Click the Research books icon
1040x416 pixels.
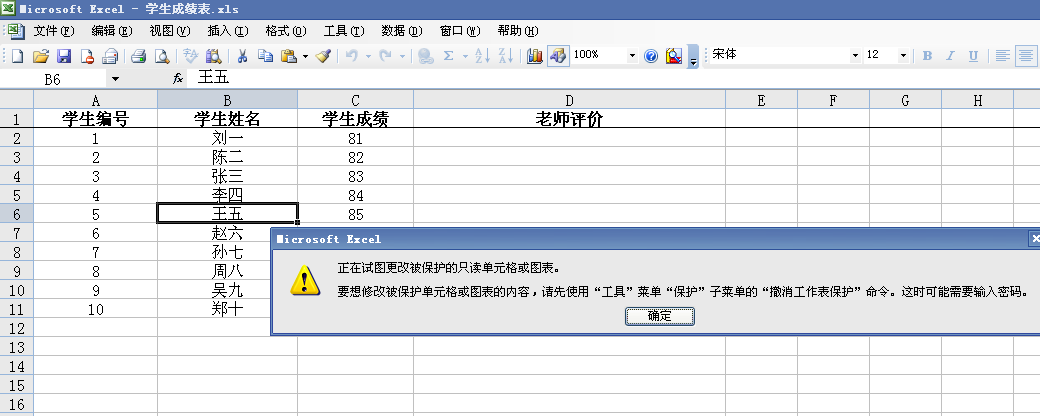(x=213, y=56)
